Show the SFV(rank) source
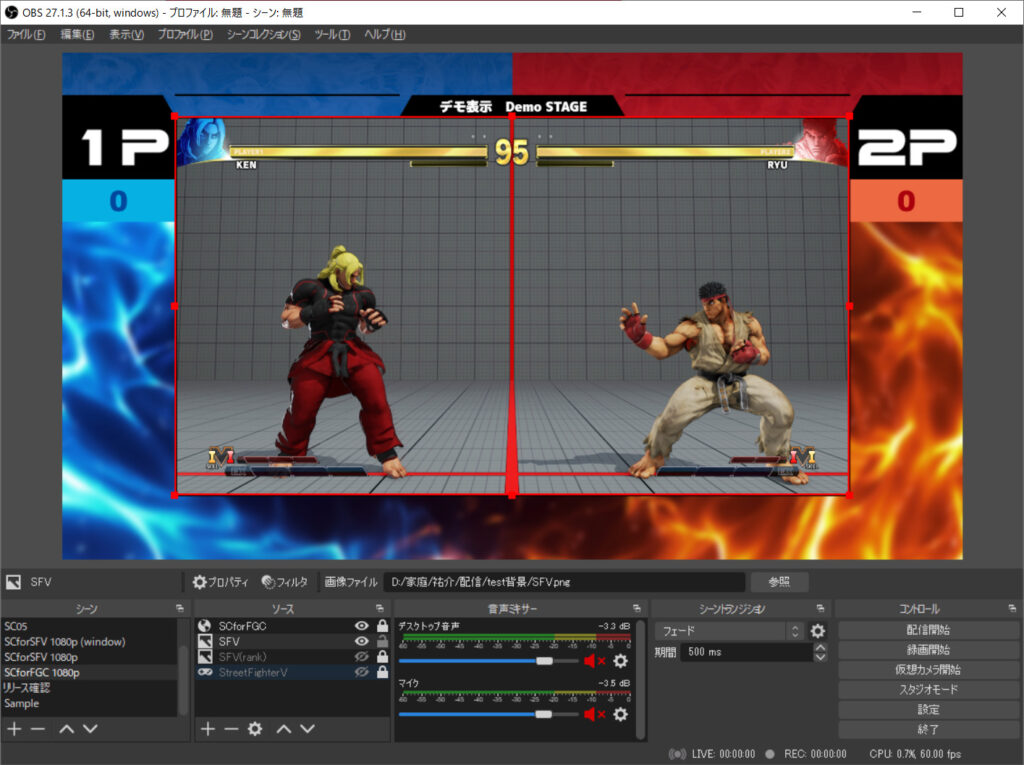The height and width of the screenshot is (765, 1024). (x=361, y=657)
